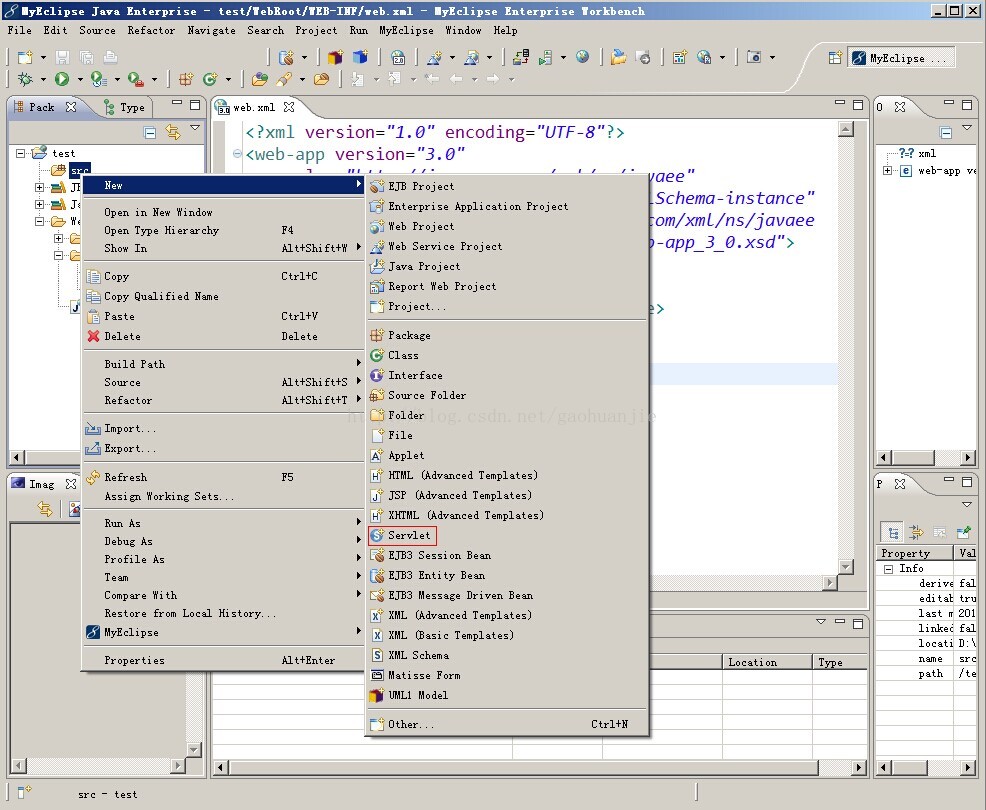Screen dimensions: 986x810
Task: Click the New wizard toolbar icon
Action: pyautogui.click(x=25, y=58)
